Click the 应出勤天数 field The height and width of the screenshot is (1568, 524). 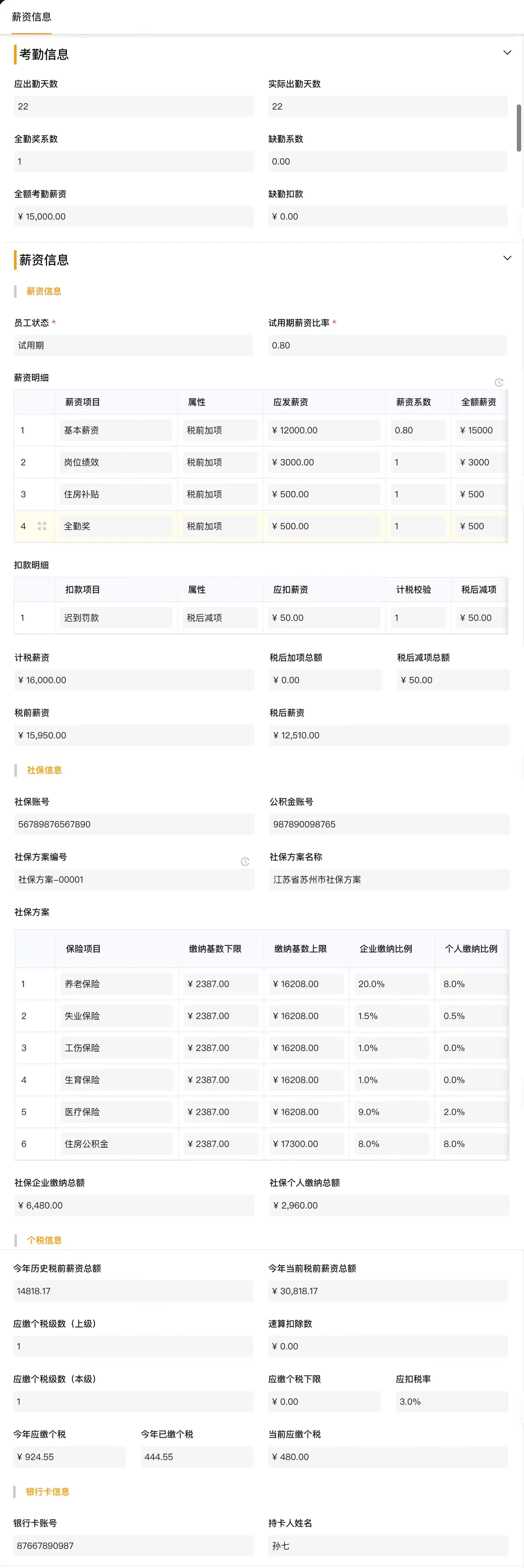(x=133, y=107)
